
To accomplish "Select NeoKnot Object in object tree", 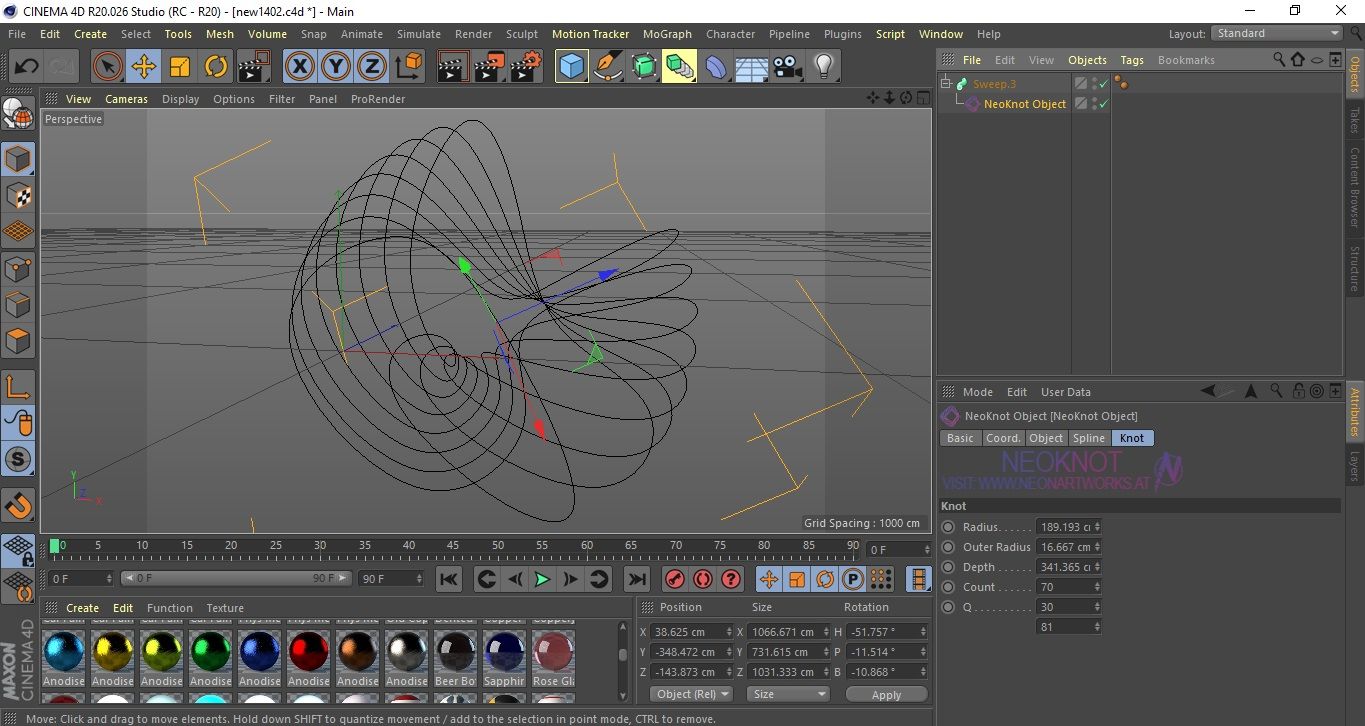I will coord(1024,104).
